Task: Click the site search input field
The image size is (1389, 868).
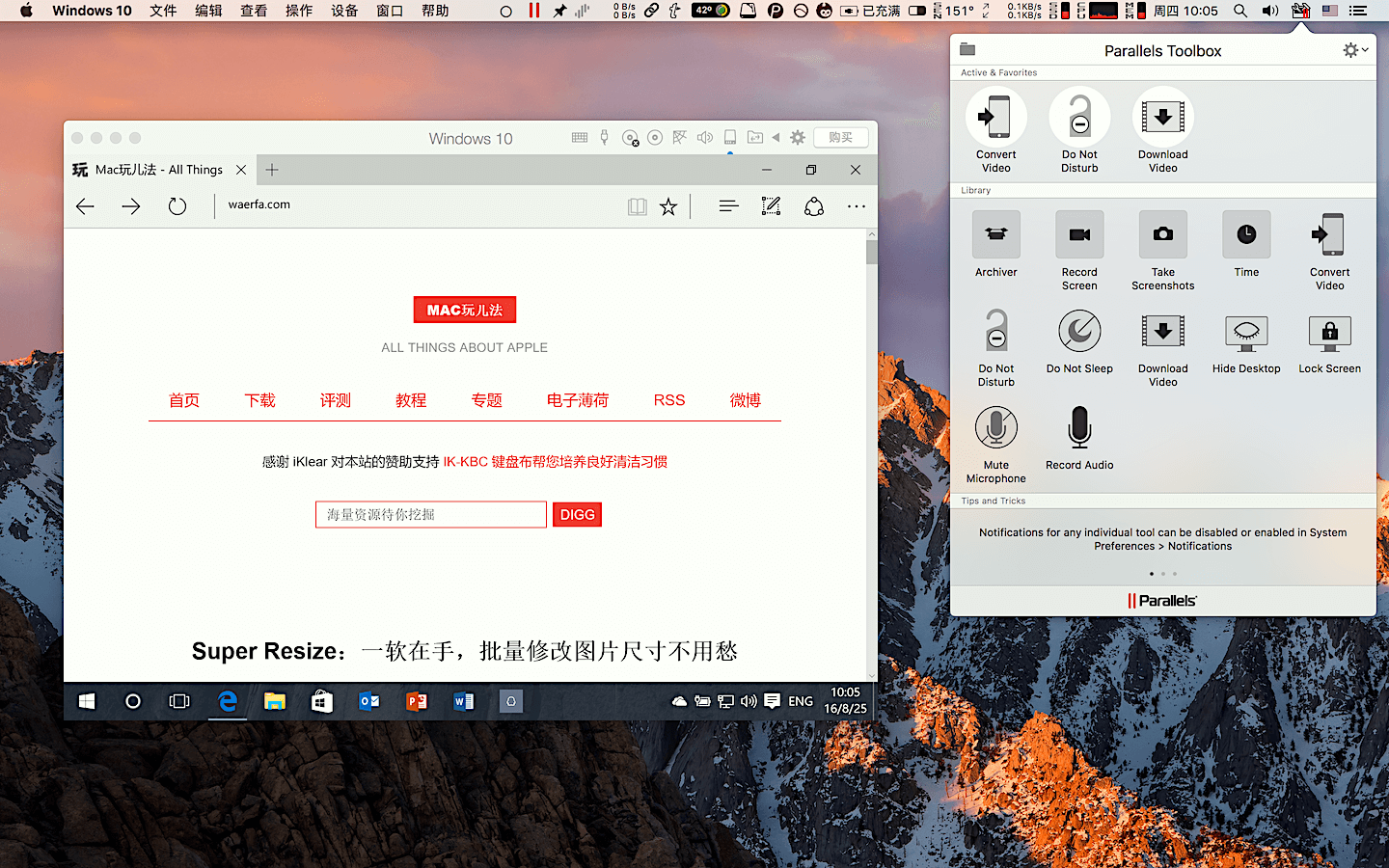Action: [431, 515]
